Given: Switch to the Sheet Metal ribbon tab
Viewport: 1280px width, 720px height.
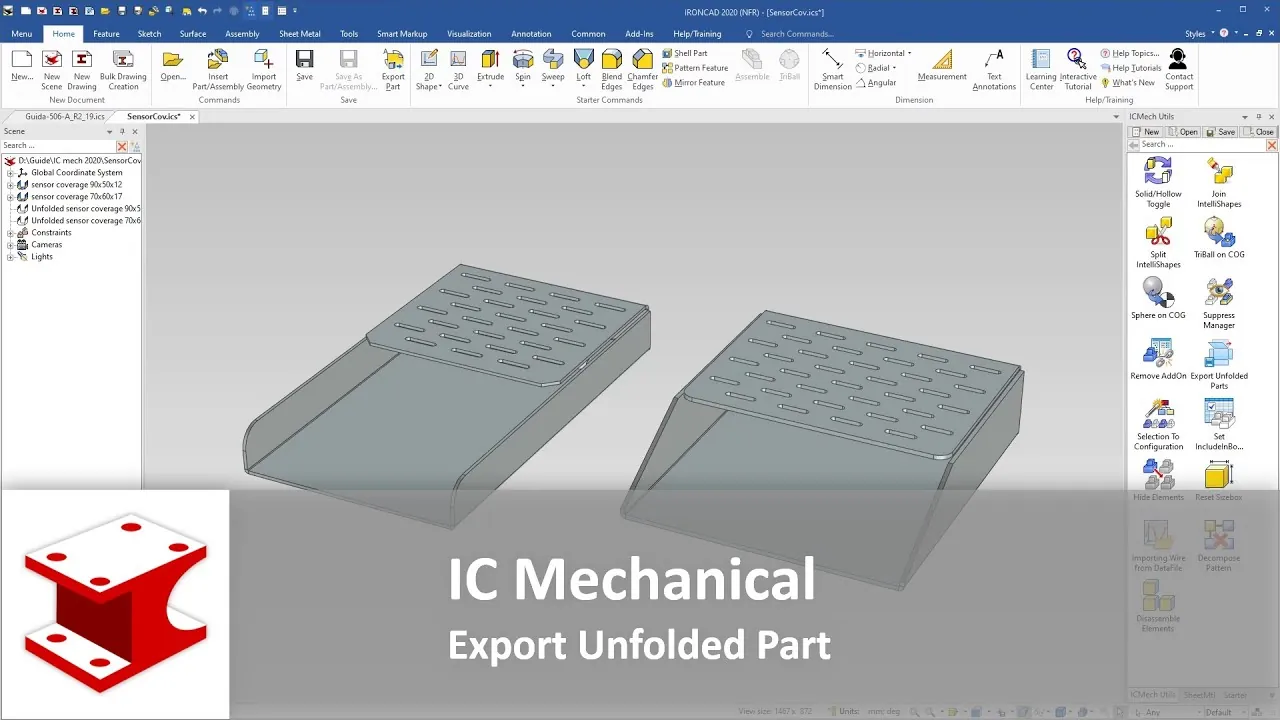Looking at the screenshot, I should point(300,34).
